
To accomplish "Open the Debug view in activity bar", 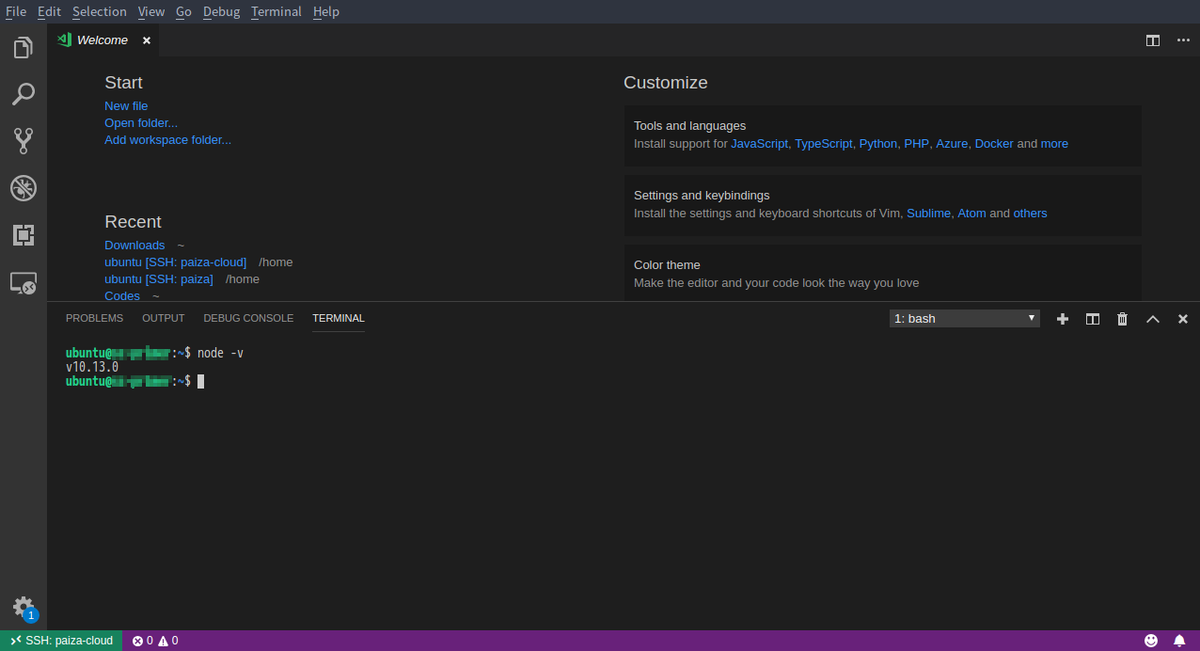I will click(x=23, y=188).
